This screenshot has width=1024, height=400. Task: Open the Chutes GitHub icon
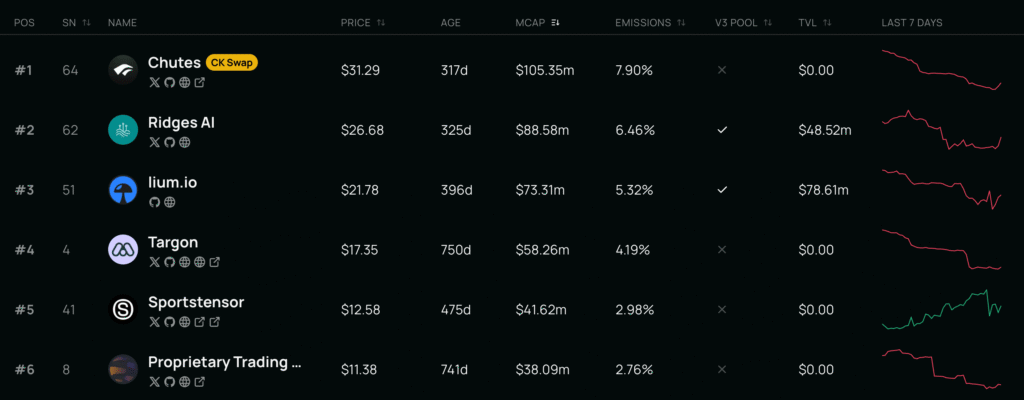[169, 82]
